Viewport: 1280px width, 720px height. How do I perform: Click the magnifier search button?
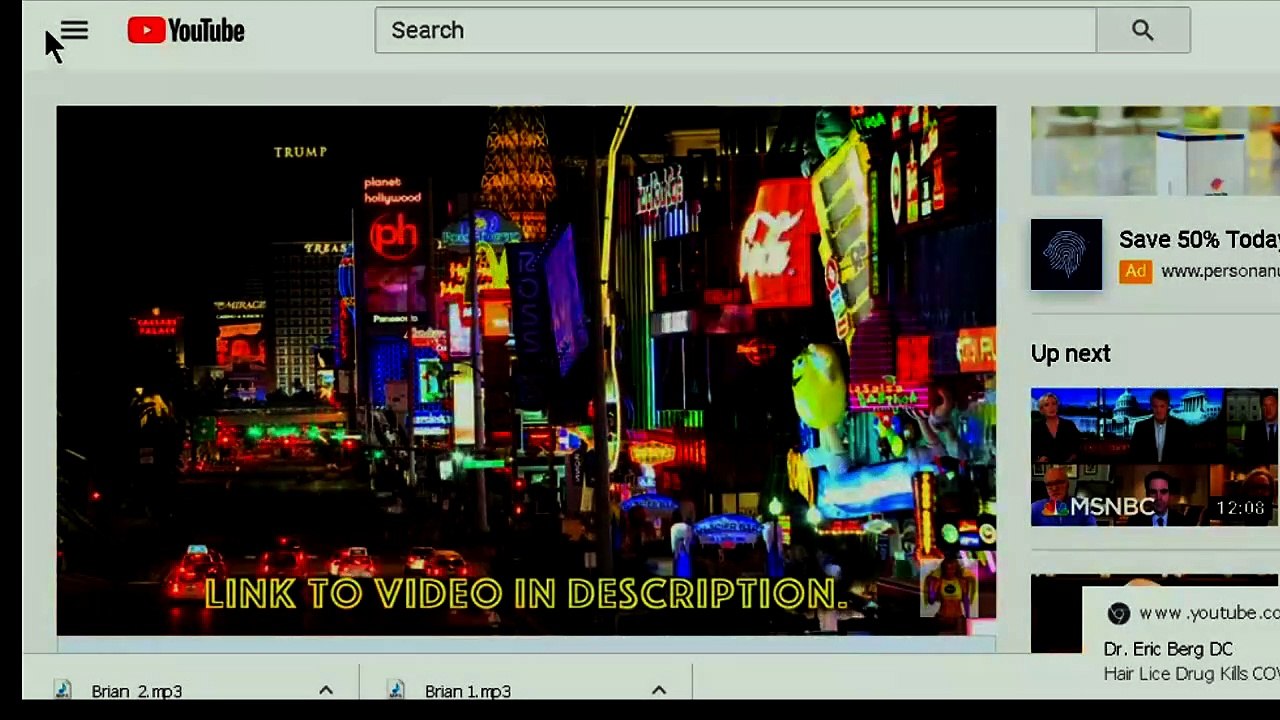[1143, 30]
